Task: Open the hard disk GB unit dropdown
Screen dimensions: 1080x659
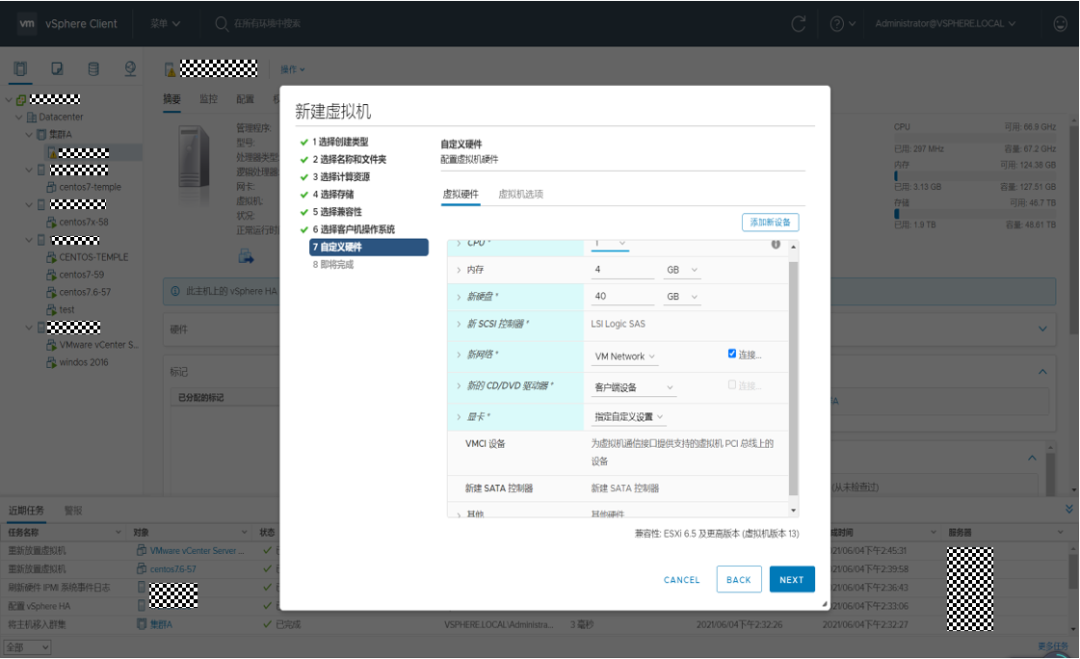Action: tap(681, 297)
